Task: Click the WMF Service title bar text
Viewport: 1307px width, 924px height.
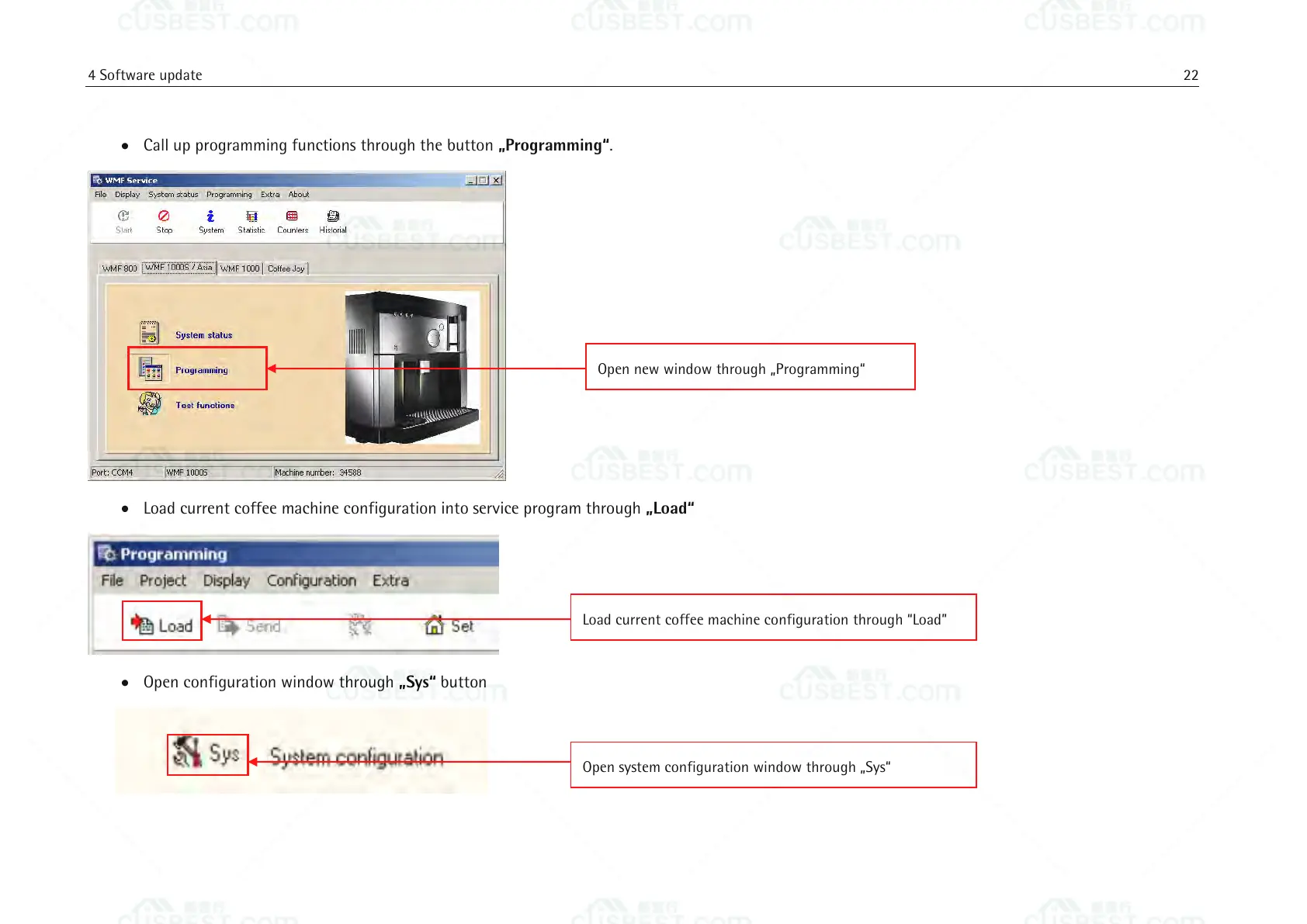Action: pyautogui.click(x=131, y=180)
